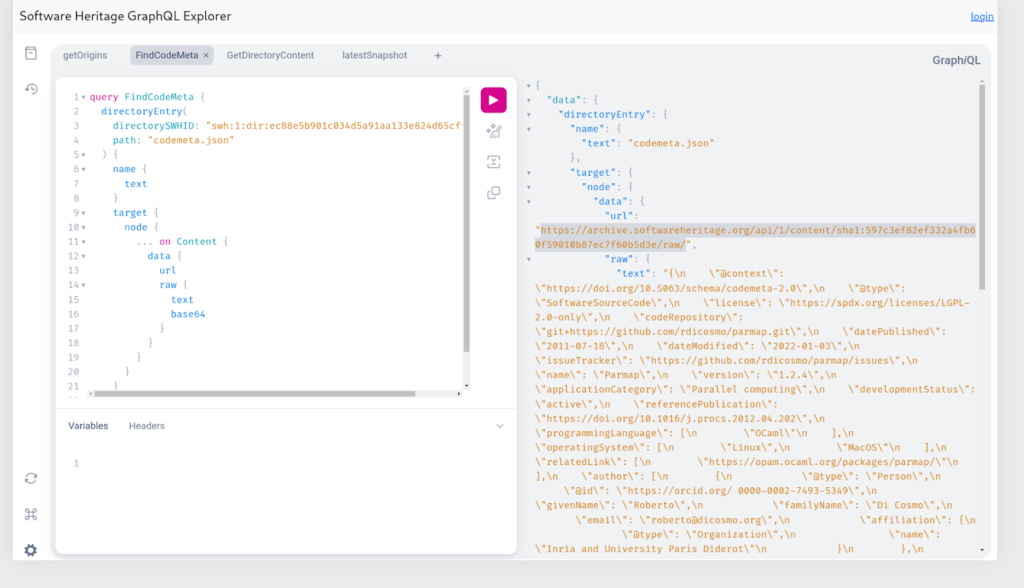This screenshot has width=1024, height=588.
Task: Copy the query using the copy icon
Action: (493, 193)
